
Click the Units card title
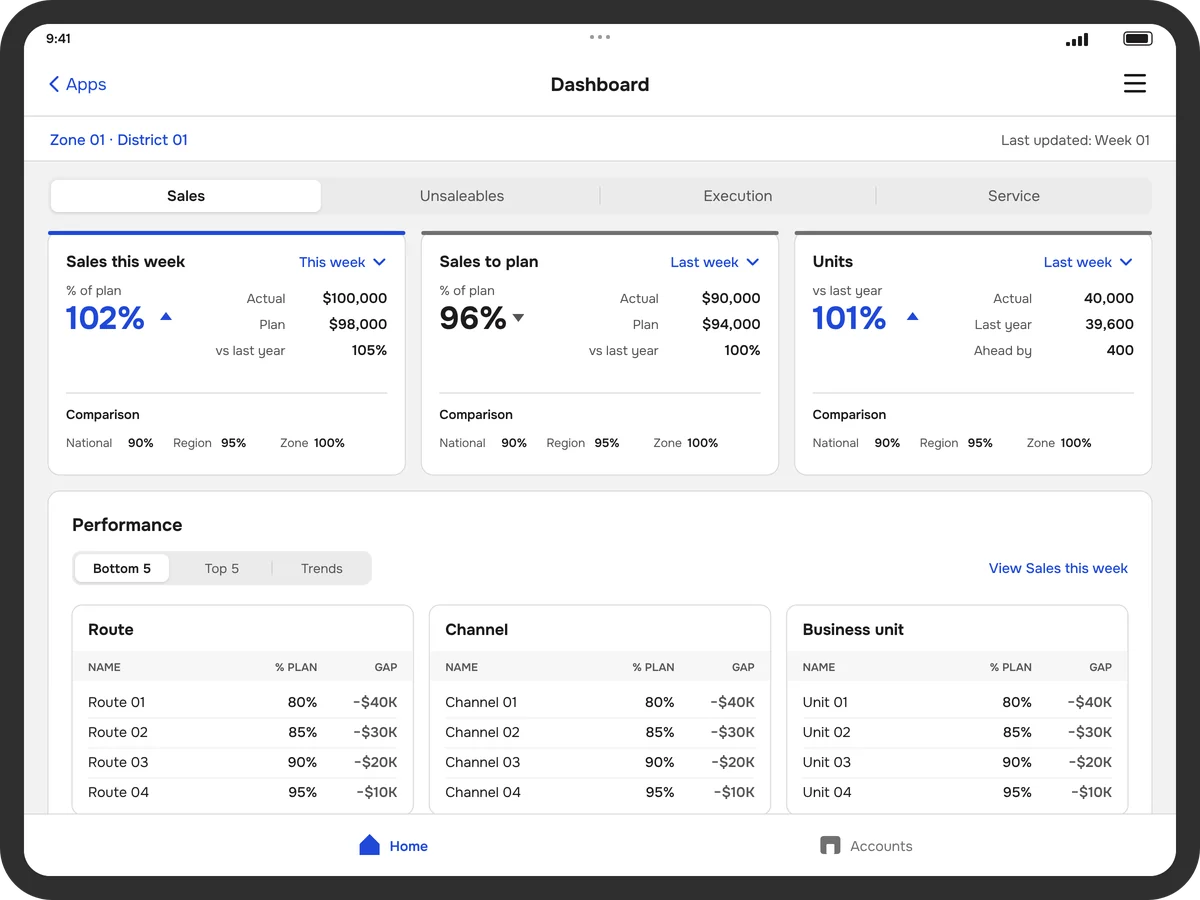click(833, 262)
